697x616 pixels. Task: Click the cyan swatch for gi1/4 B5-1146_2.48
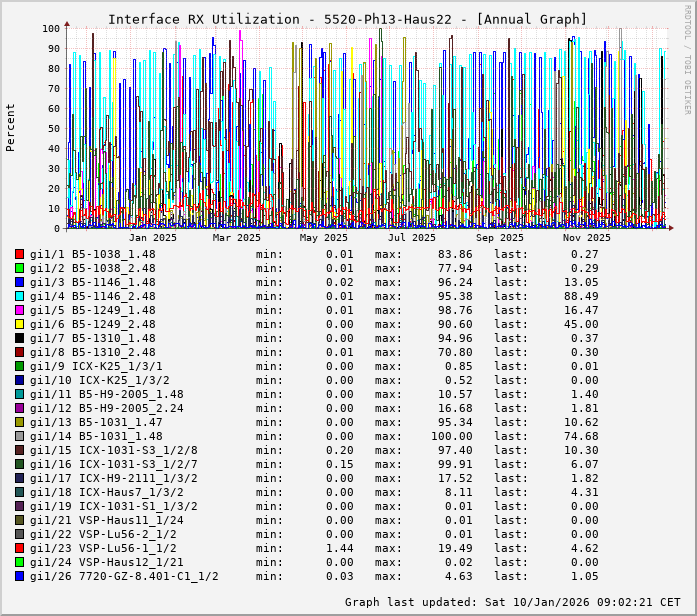click(x=20, y=296)
